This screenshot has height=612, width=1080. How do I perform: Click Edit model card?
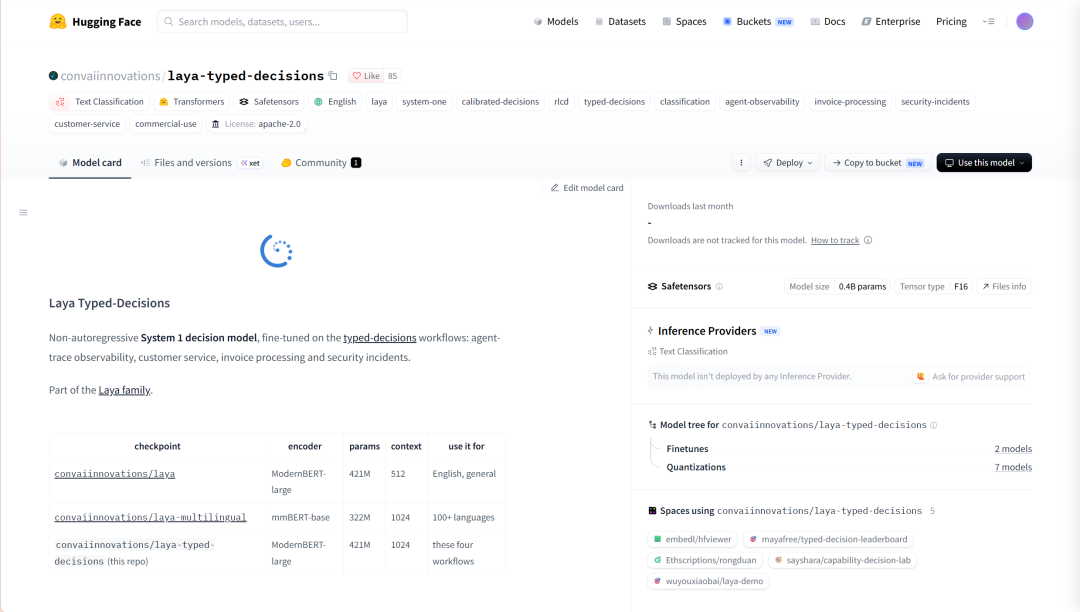[587, 187]
